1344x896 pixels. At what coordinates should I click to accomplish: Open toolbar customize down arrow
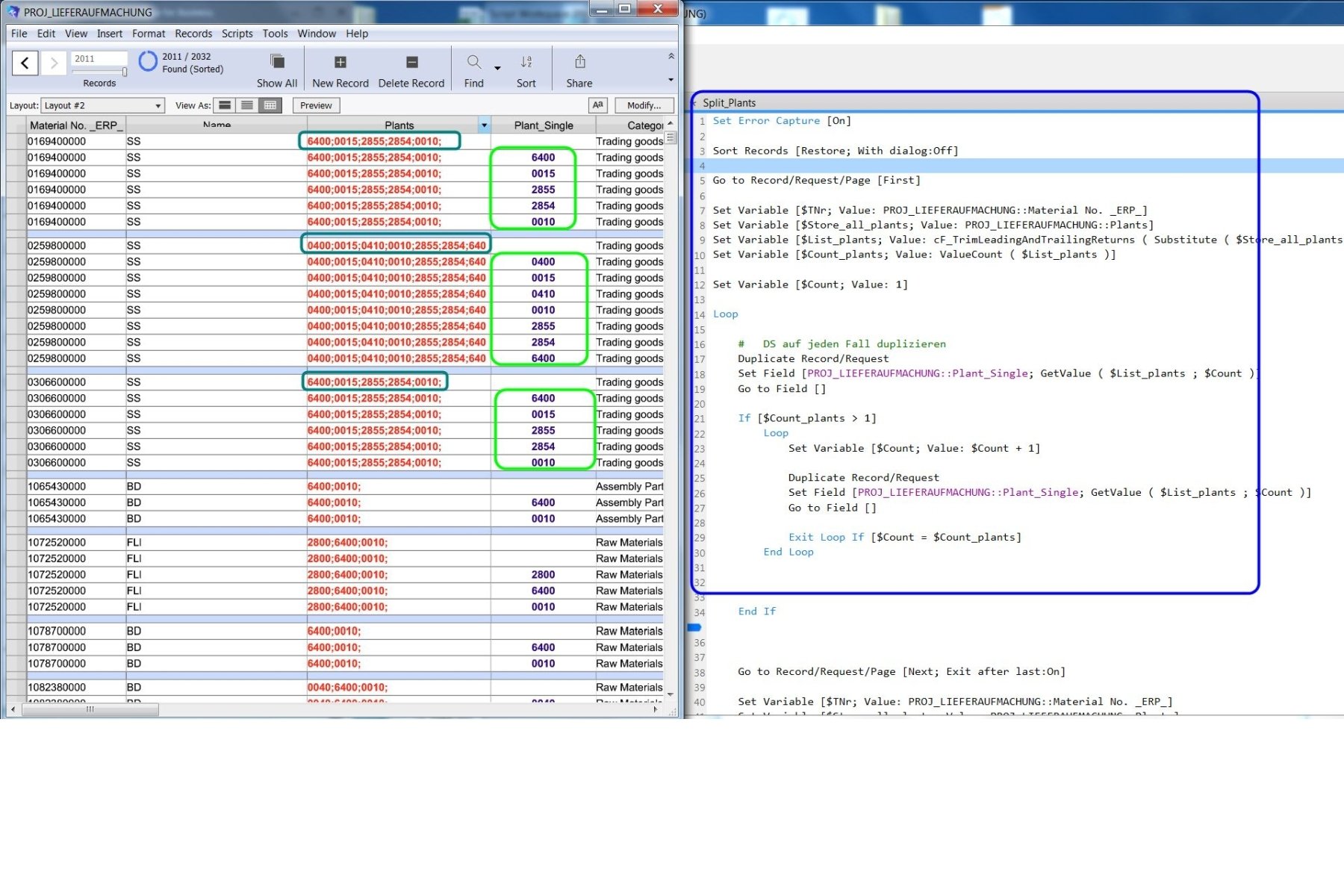click(671, 80)
